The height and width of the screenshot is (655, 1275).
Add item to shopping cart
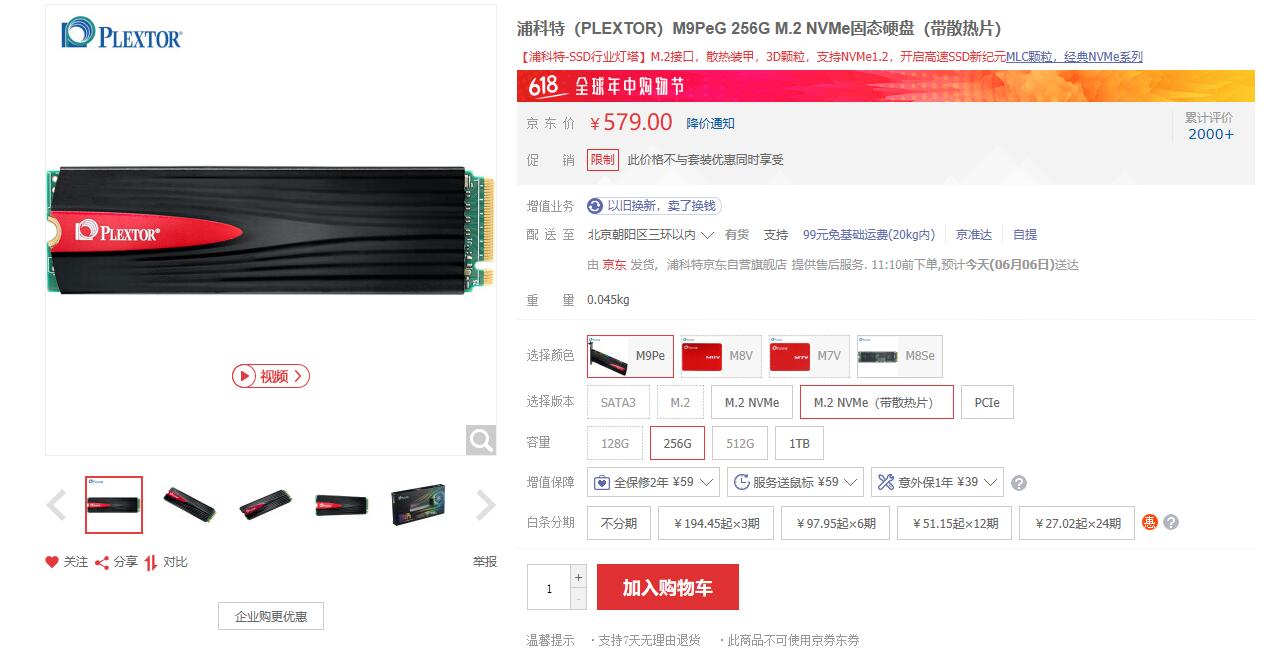tap(668, 587)
